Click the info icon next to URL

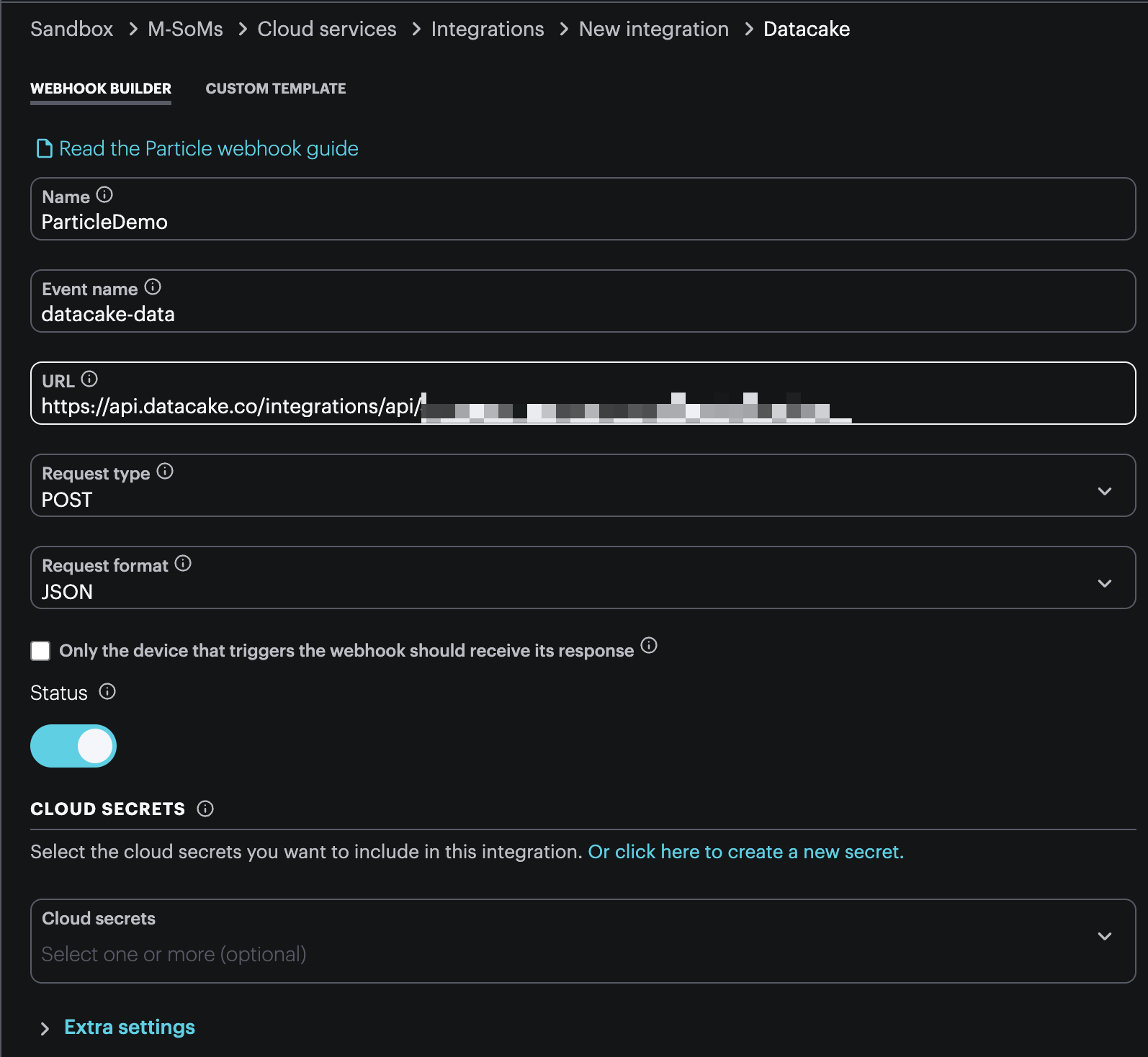[89, 379]
